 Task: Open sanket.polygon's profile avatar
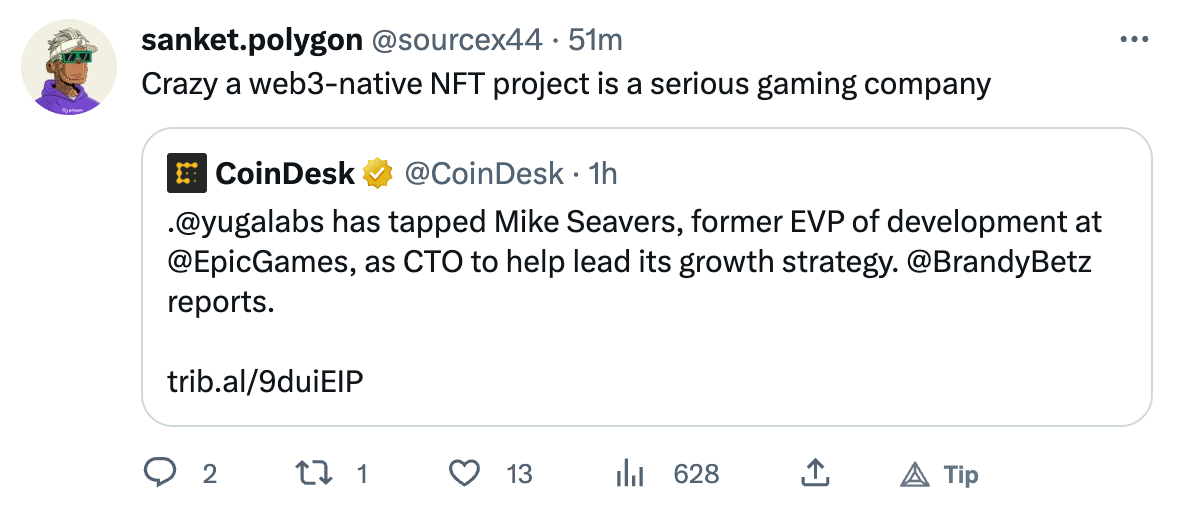[65, 67]
